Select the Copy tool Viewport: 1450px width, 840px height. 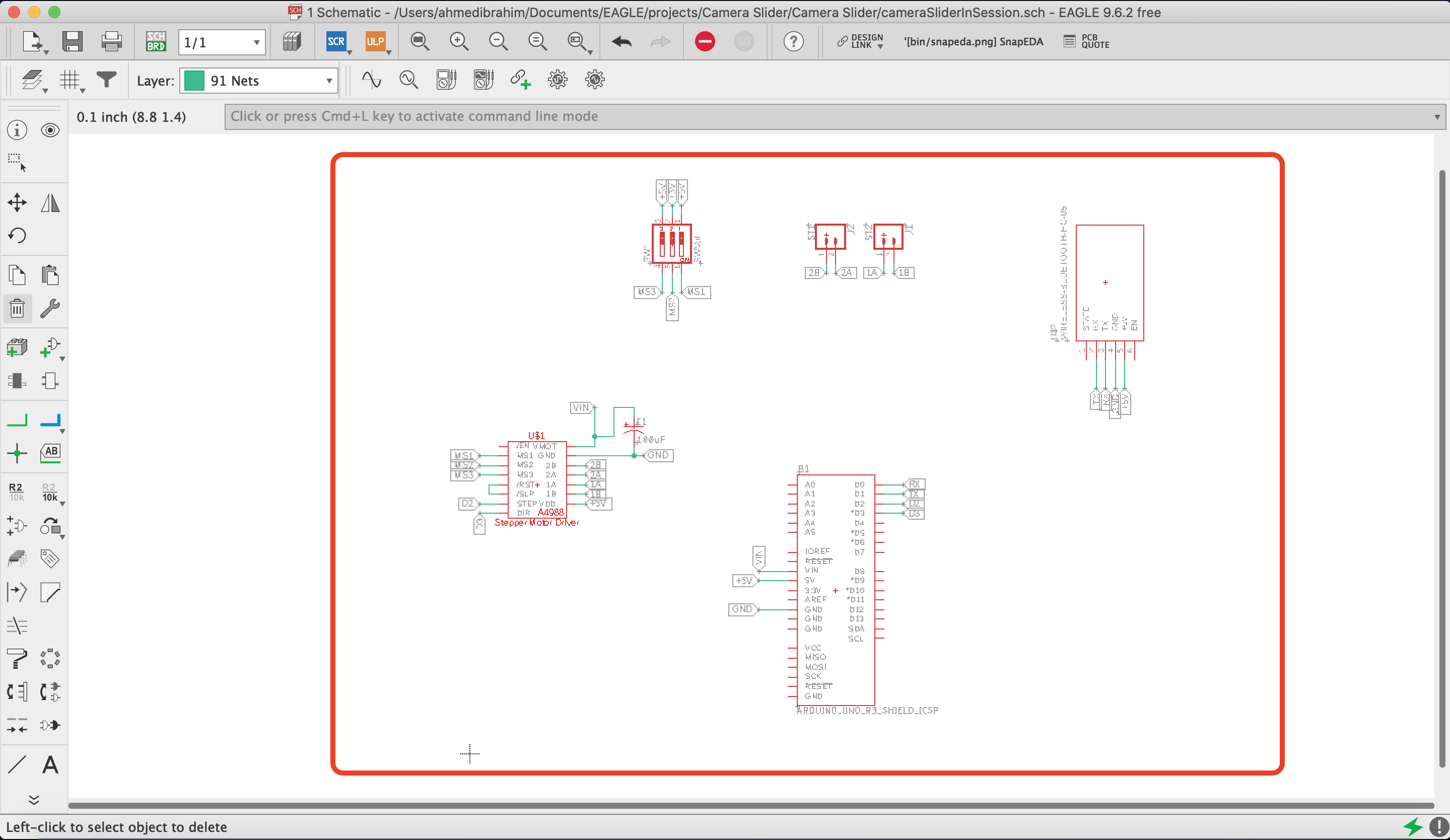pyautogui.click(x=17, y=275)
